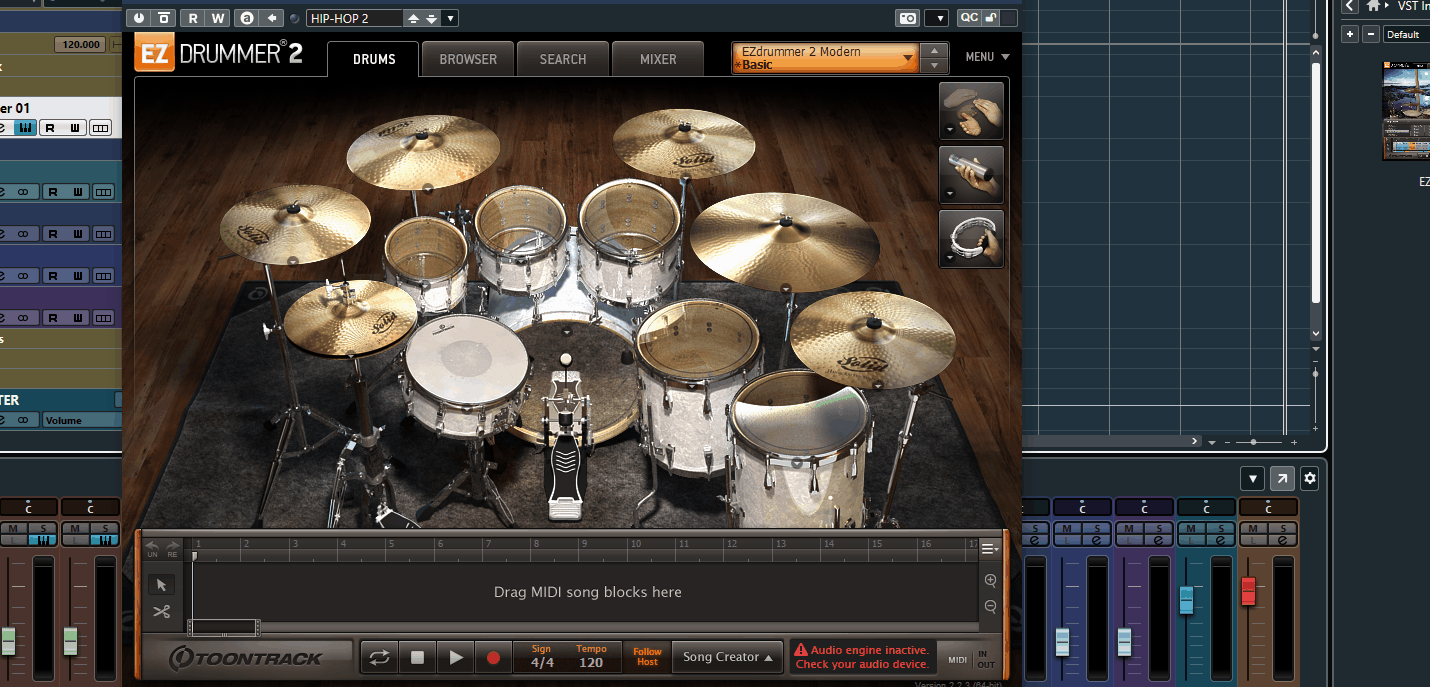Image resolution: width=1430 pixels, height=687 pixels.
Task: Click the zoom in magnifier on song track
Action: [990, 580]
